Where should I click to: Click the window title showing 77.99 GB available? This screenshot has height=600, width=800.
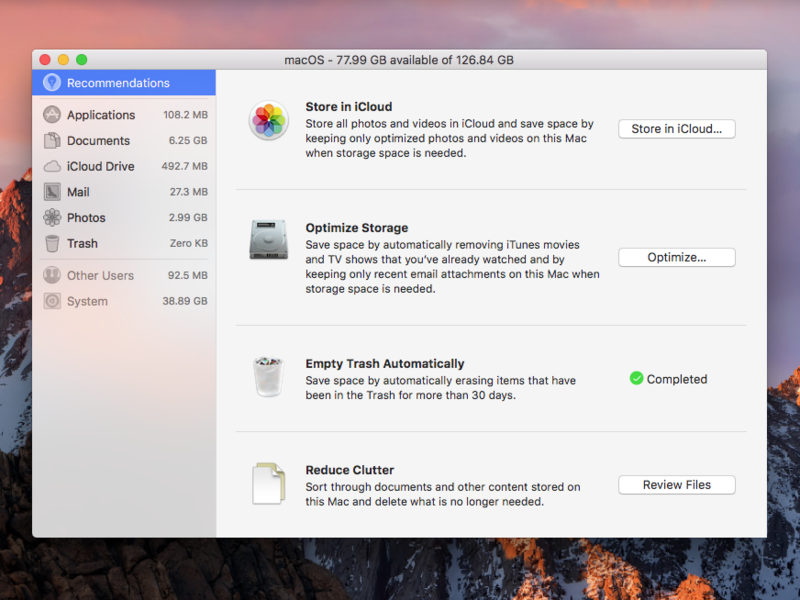(399, 60)
